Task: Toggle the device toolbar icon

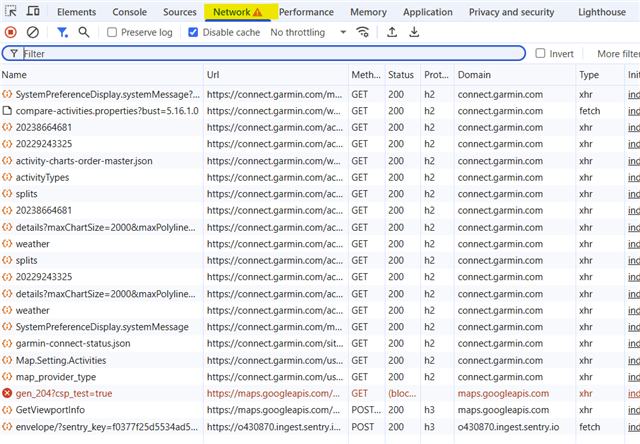Action: point(33,12)
